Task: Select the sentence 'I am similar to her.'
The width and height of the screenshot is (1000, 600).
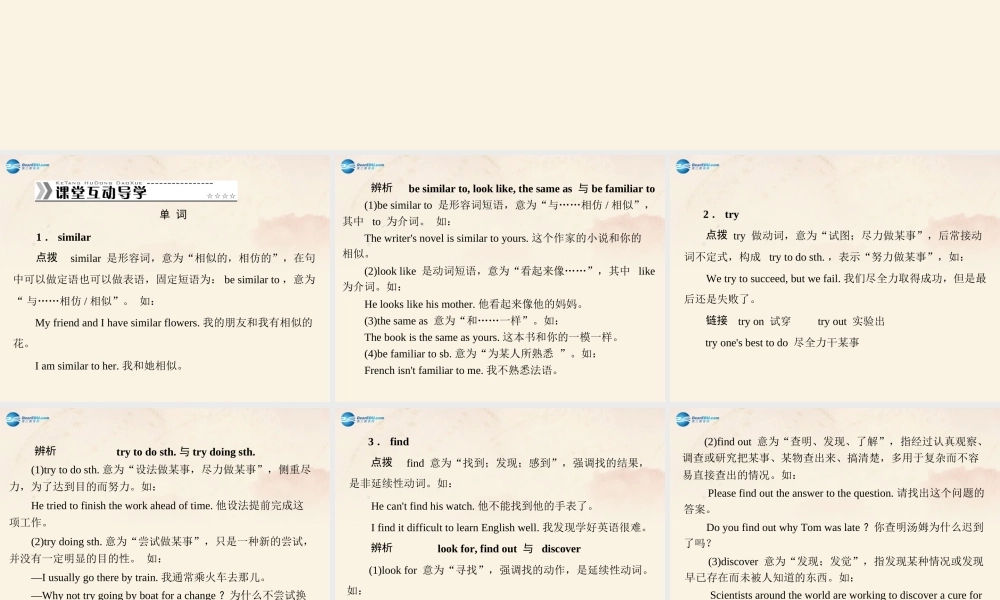Action: [x=77, y=366]
